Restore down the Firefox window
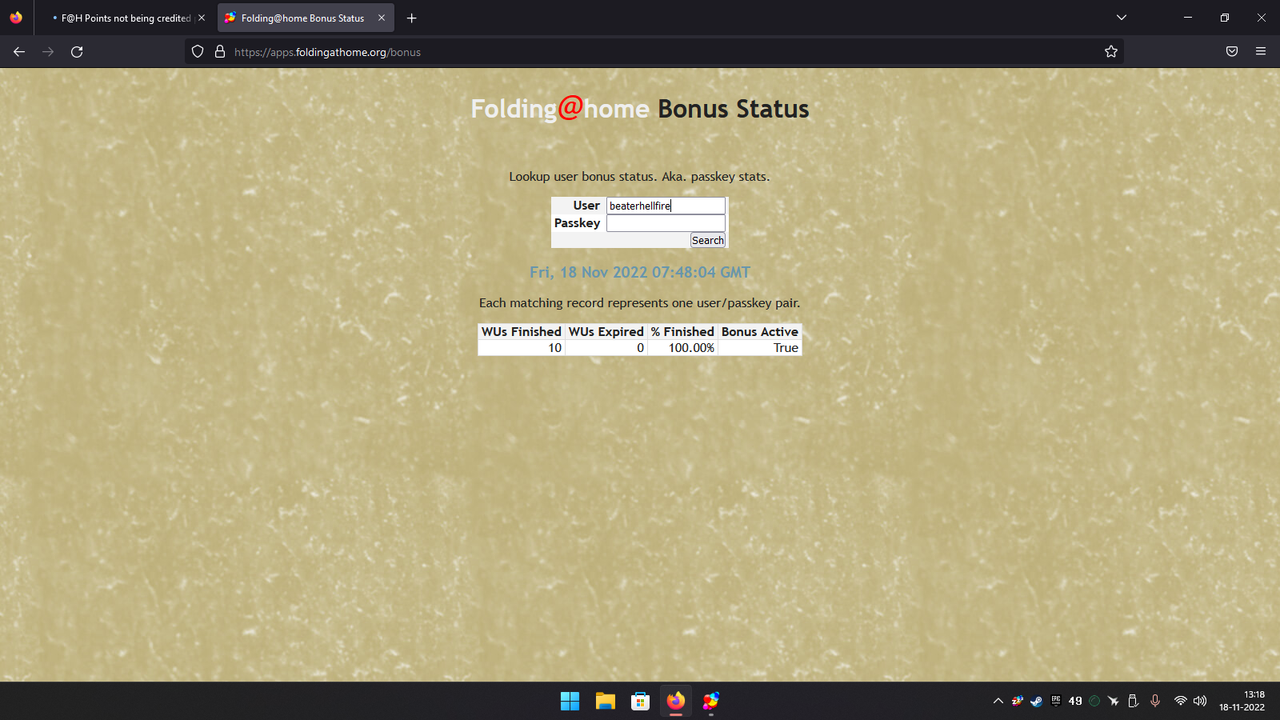 (1224, 18)
